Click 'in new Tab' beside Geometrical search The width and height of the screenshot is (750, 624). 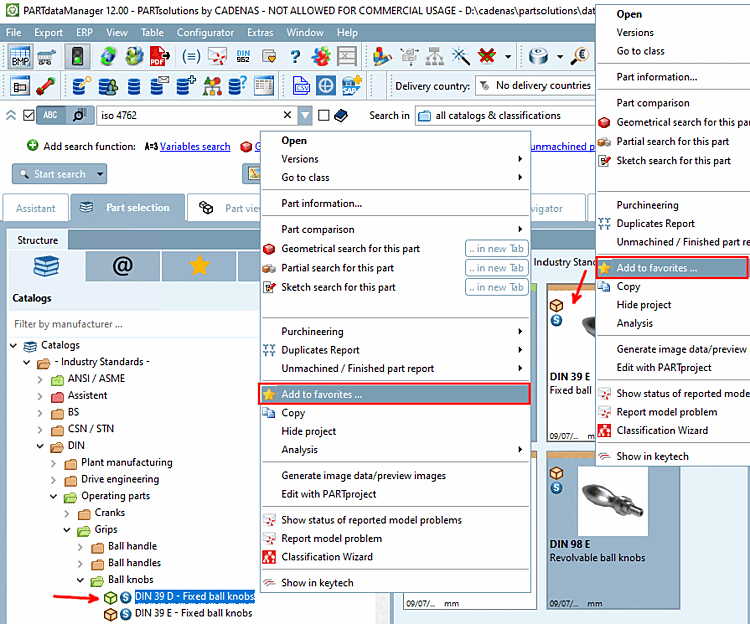pos(496,249)
